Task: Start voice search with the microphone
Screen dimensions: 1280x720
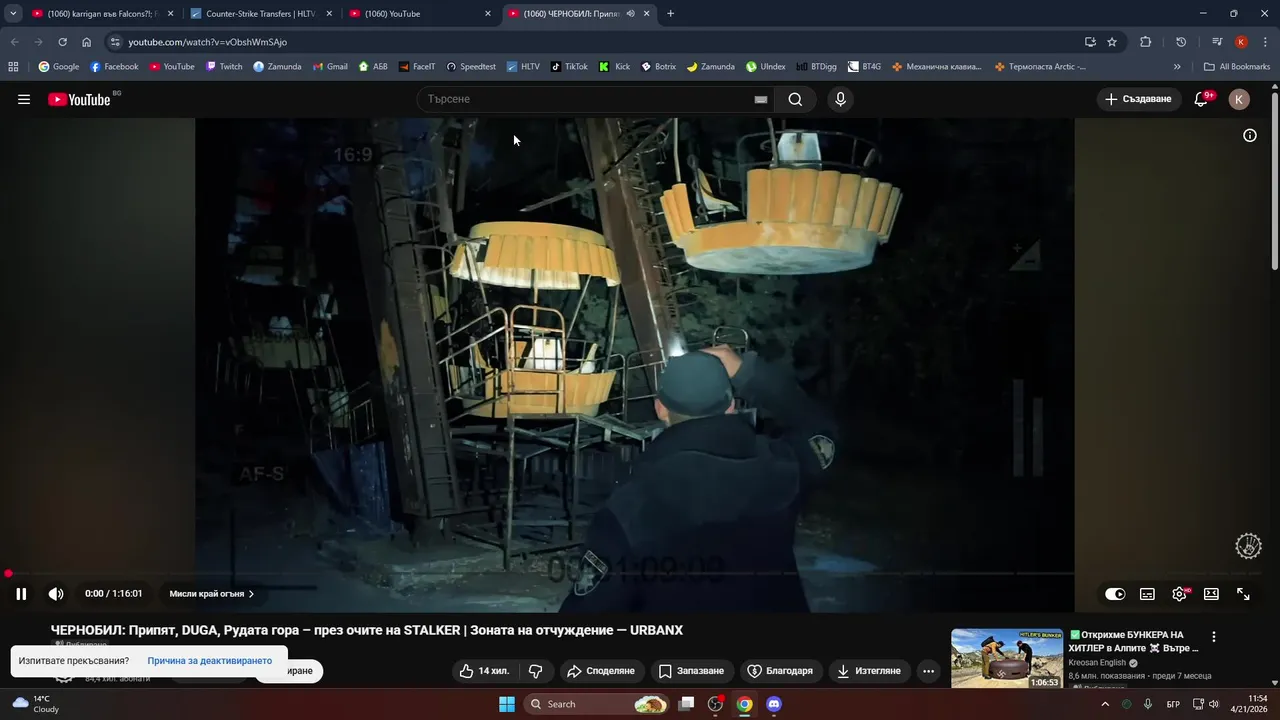Action: click(840, 99)
